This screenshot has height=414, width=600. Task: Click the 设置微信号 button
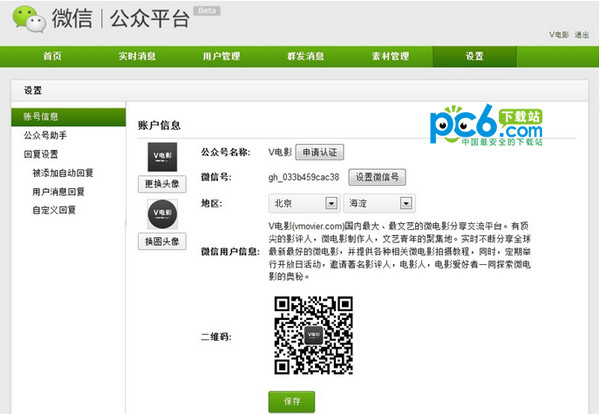point(377,177)
